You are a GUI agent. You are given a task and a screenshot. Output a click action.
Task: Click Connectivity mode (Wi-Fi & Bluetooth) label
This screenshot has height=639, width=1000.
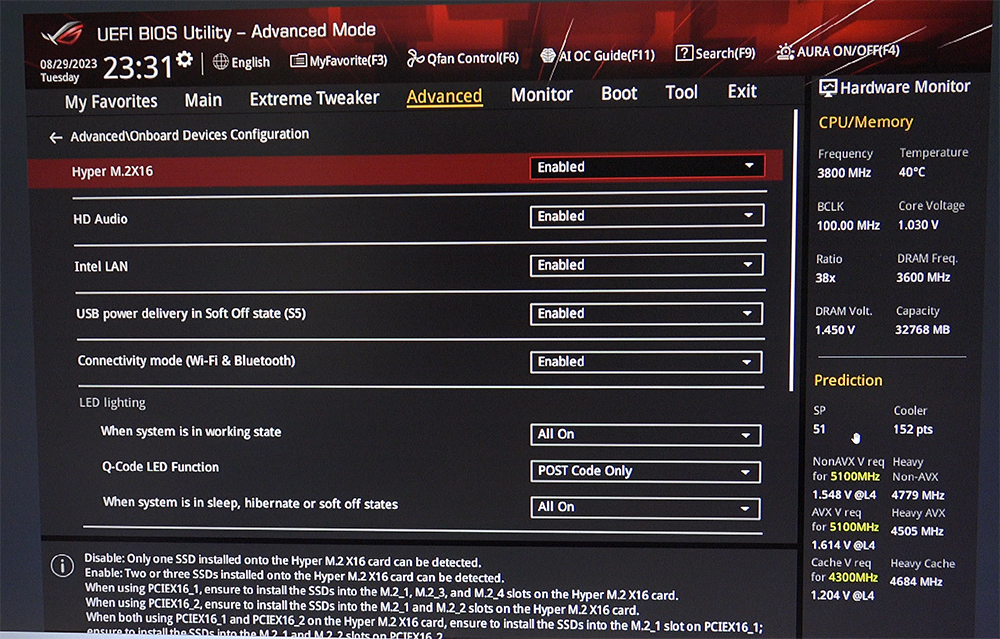pos(186,361)
